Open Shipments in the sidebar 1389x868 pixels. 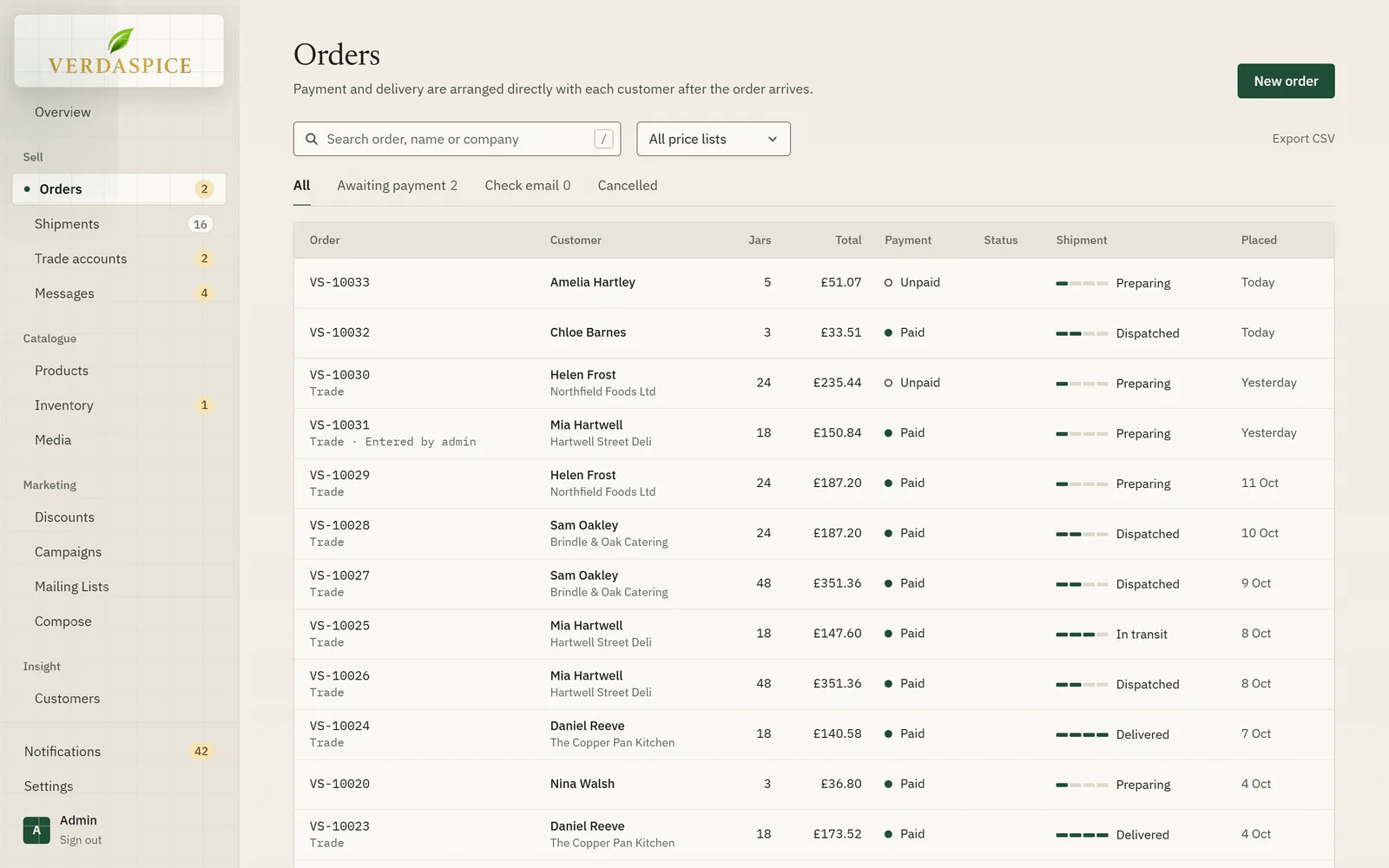(119, 224)
